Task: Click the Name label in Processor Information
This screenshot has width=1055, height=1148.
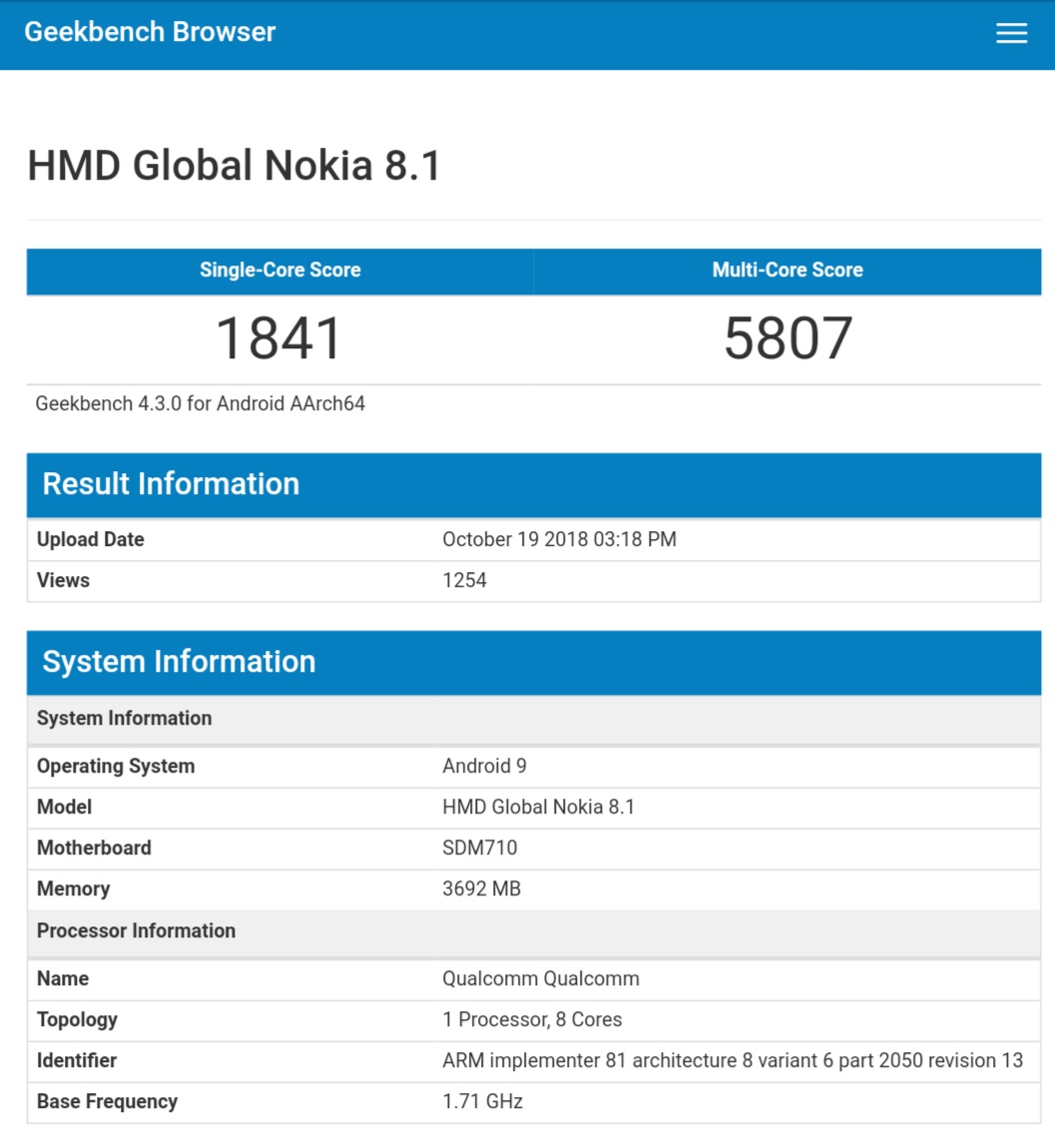Action: tap(62, 979)
